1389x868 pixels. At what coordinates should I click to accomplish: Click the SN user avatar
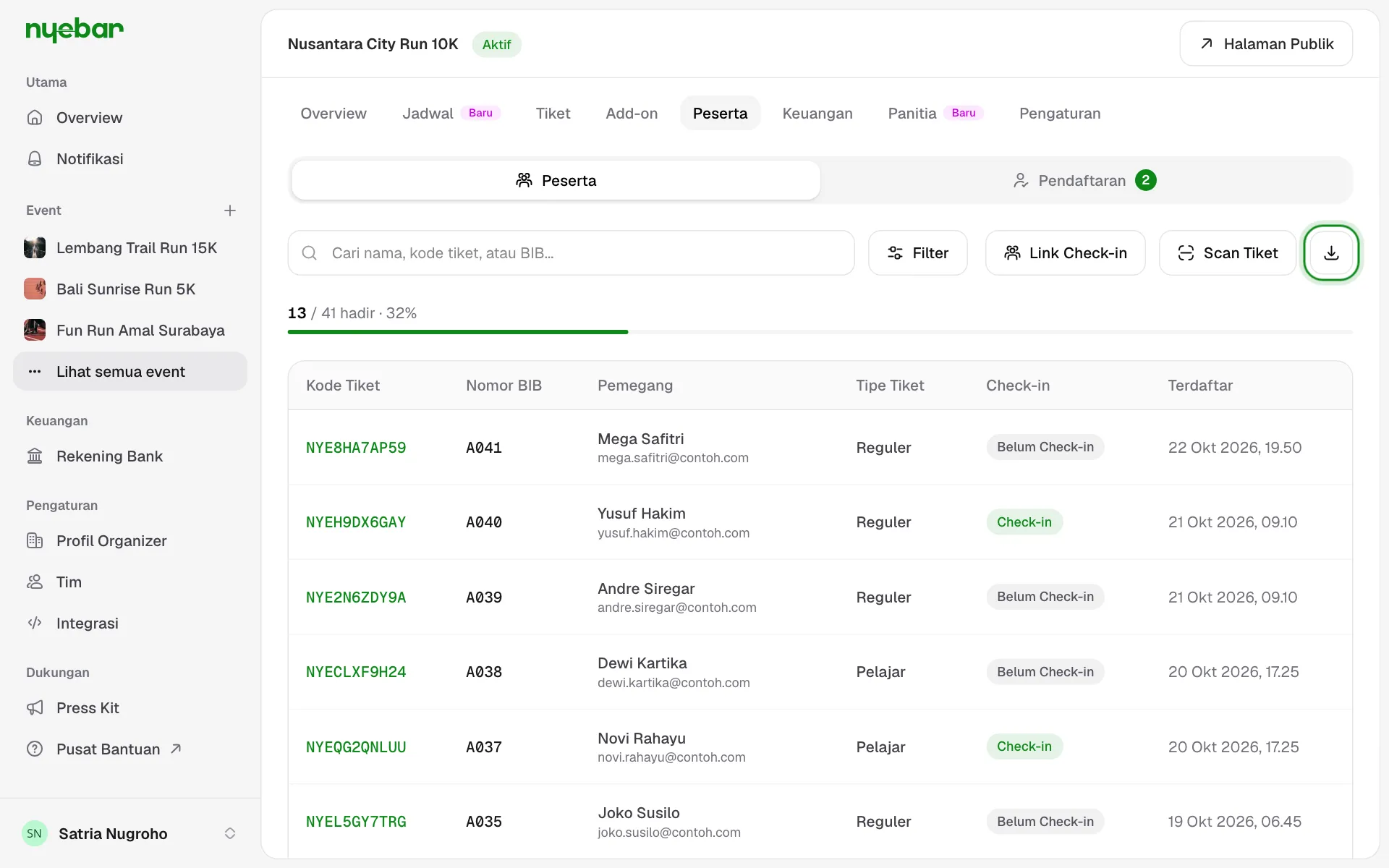click(x=35, y=833)
